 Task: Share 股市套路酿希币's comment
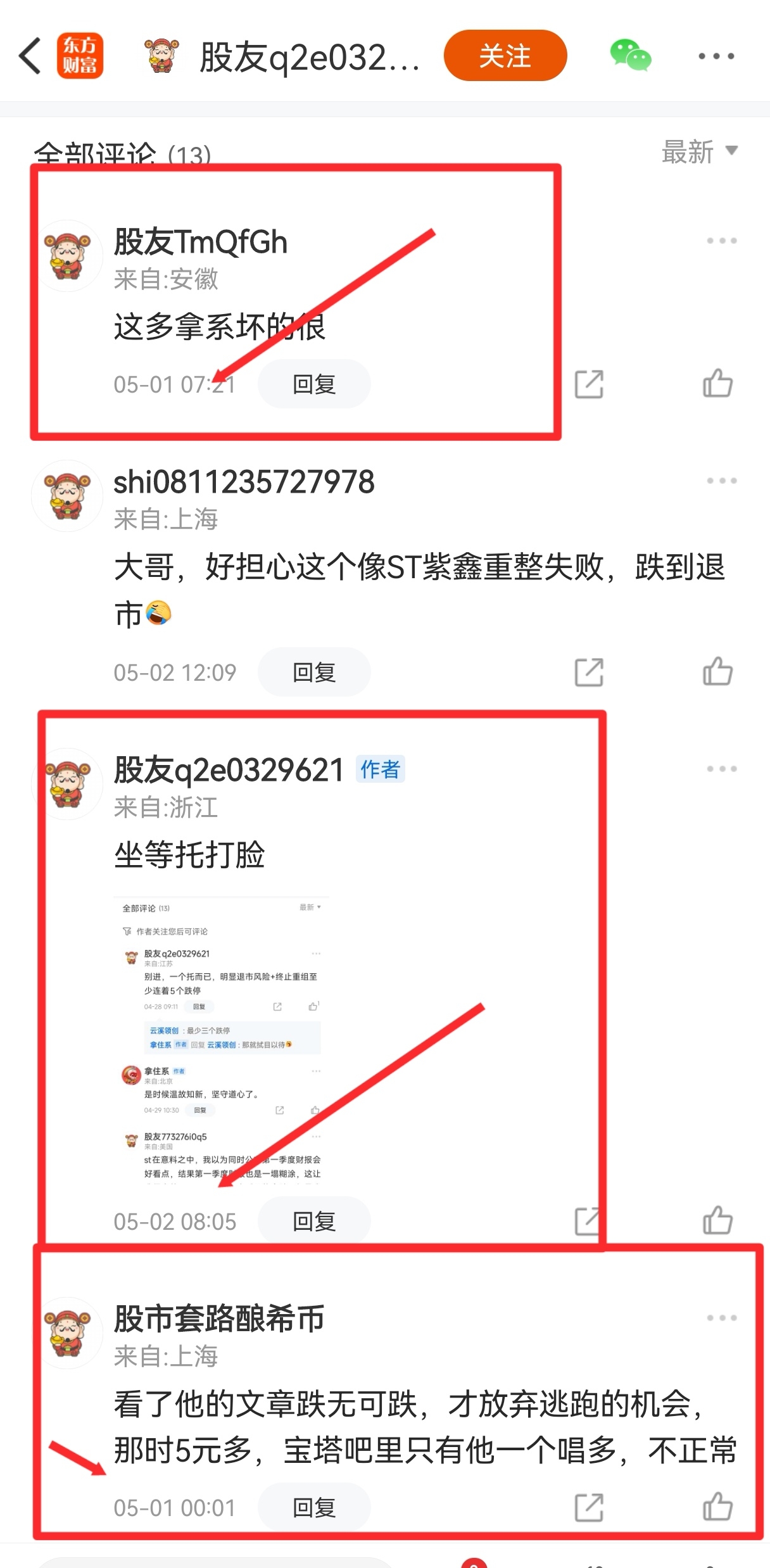[589, 1508]
